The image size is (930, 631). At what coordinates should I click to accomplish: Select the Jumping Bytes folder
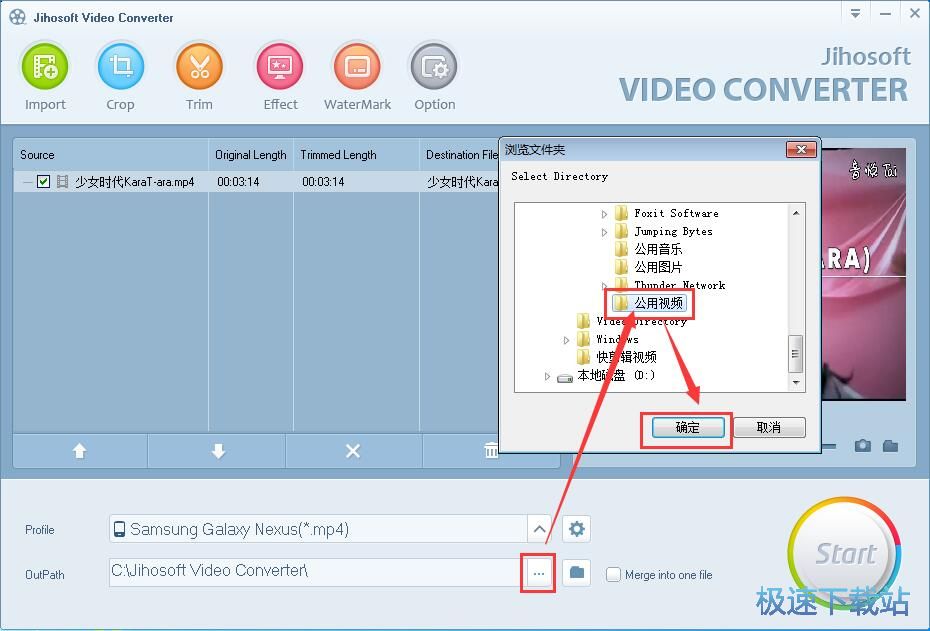point(673,231)
